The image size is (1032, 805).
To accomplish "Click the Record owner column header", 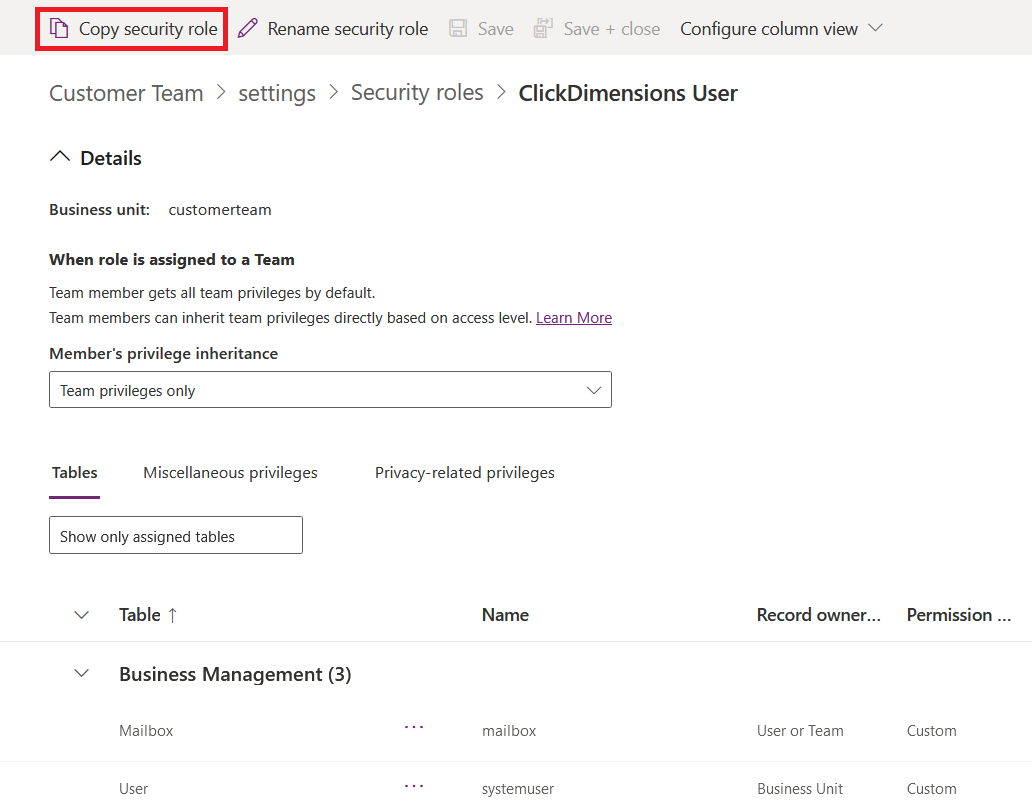I will [x=819, y=615].
